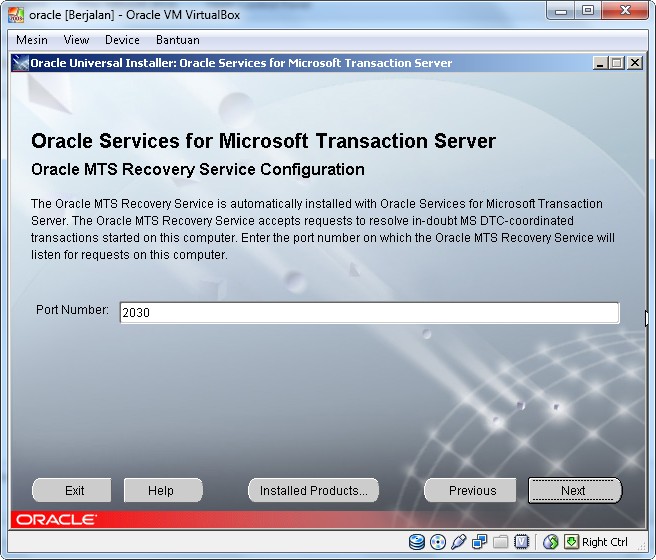Click the VirtualBox window title bar icon

(x=16, y=15)
